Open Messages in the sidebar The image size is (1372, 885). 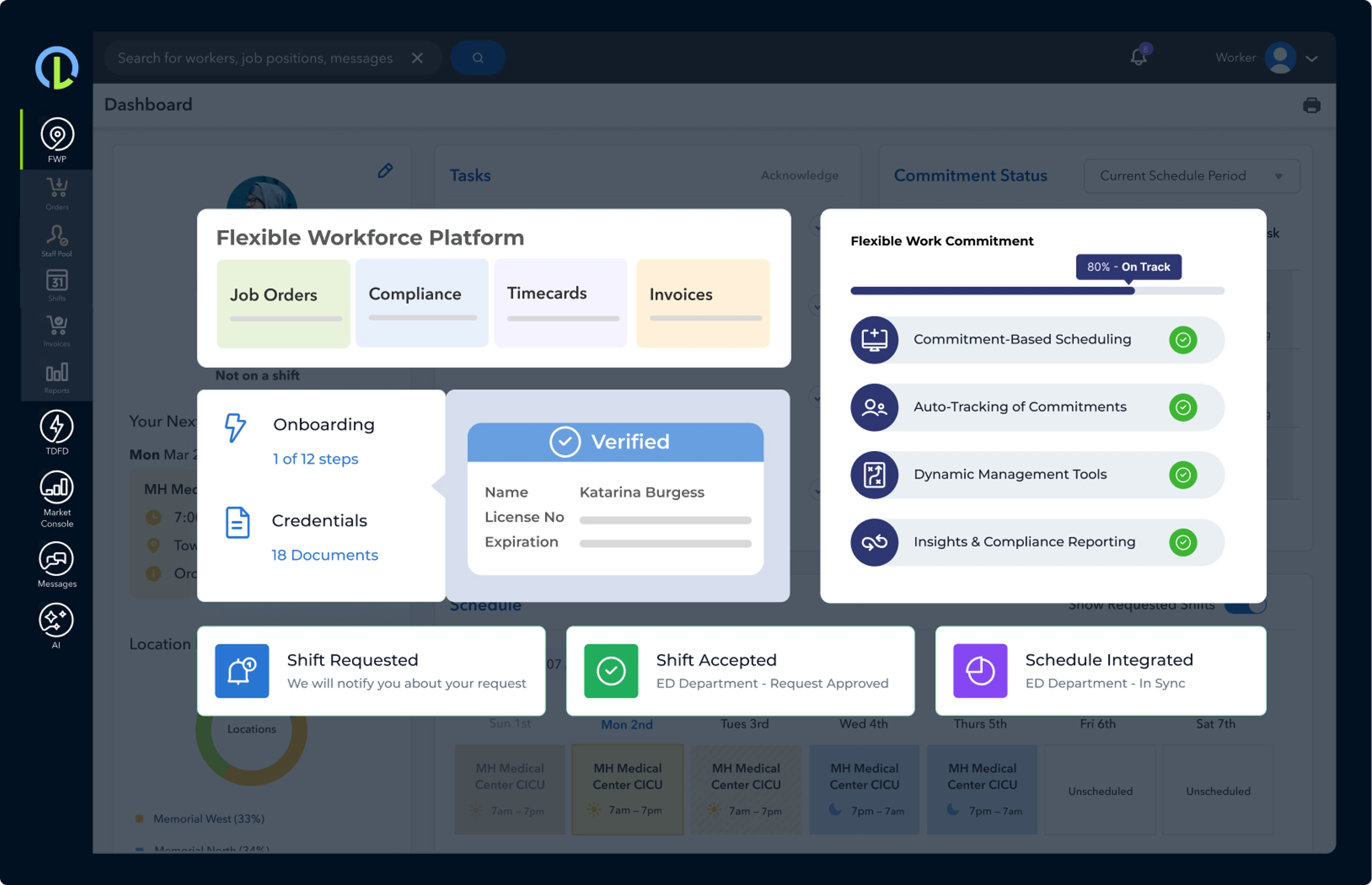(x=57, y=565)
